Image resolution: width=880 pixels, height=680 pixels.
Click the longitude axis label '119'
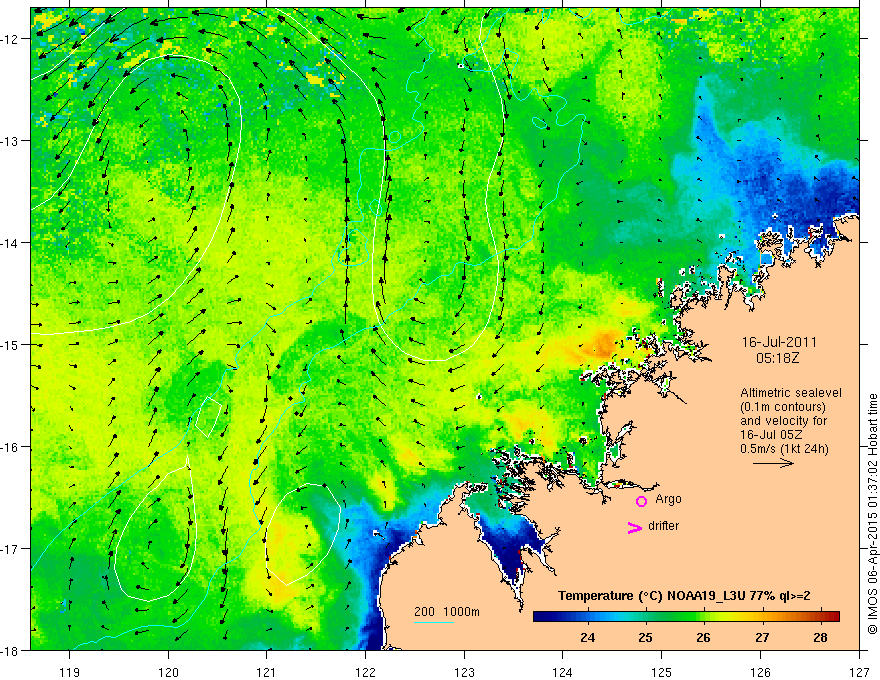pyautogui.click(x=70, y=672)
